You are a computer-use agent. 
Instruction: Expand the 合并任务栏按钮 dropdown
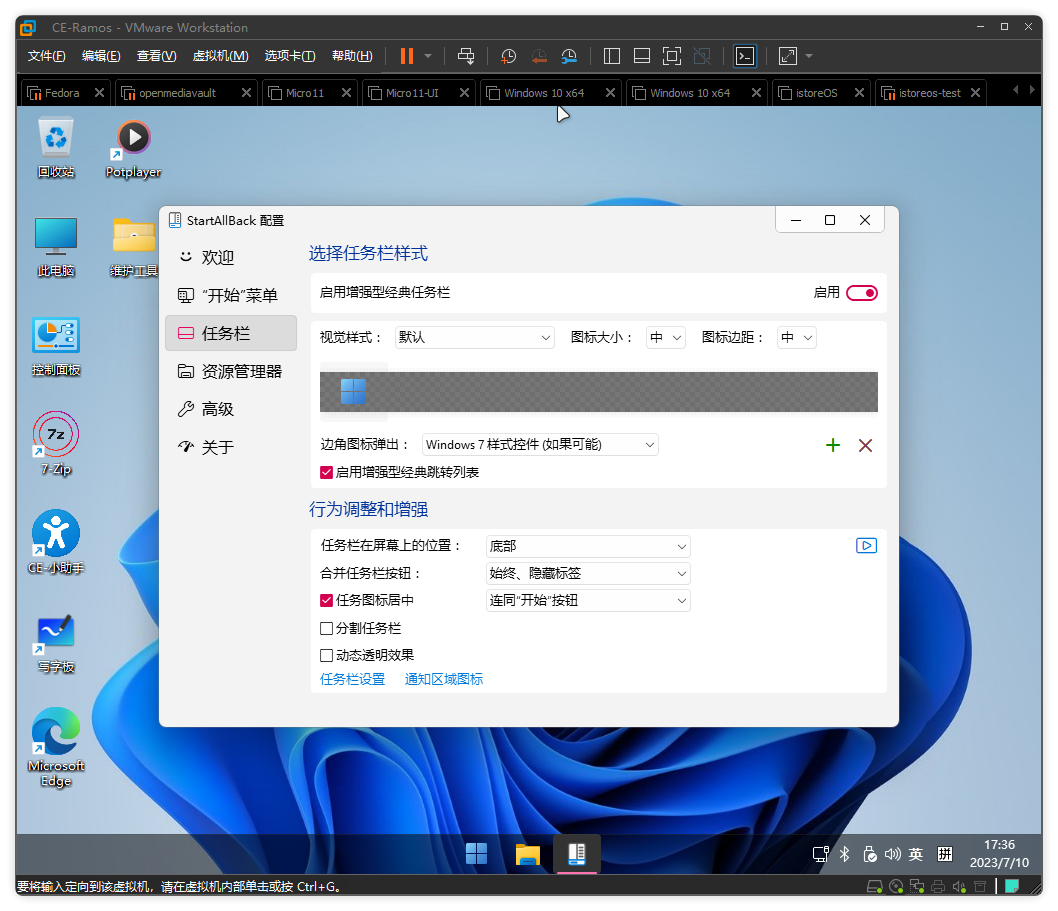tap(587, 574)
